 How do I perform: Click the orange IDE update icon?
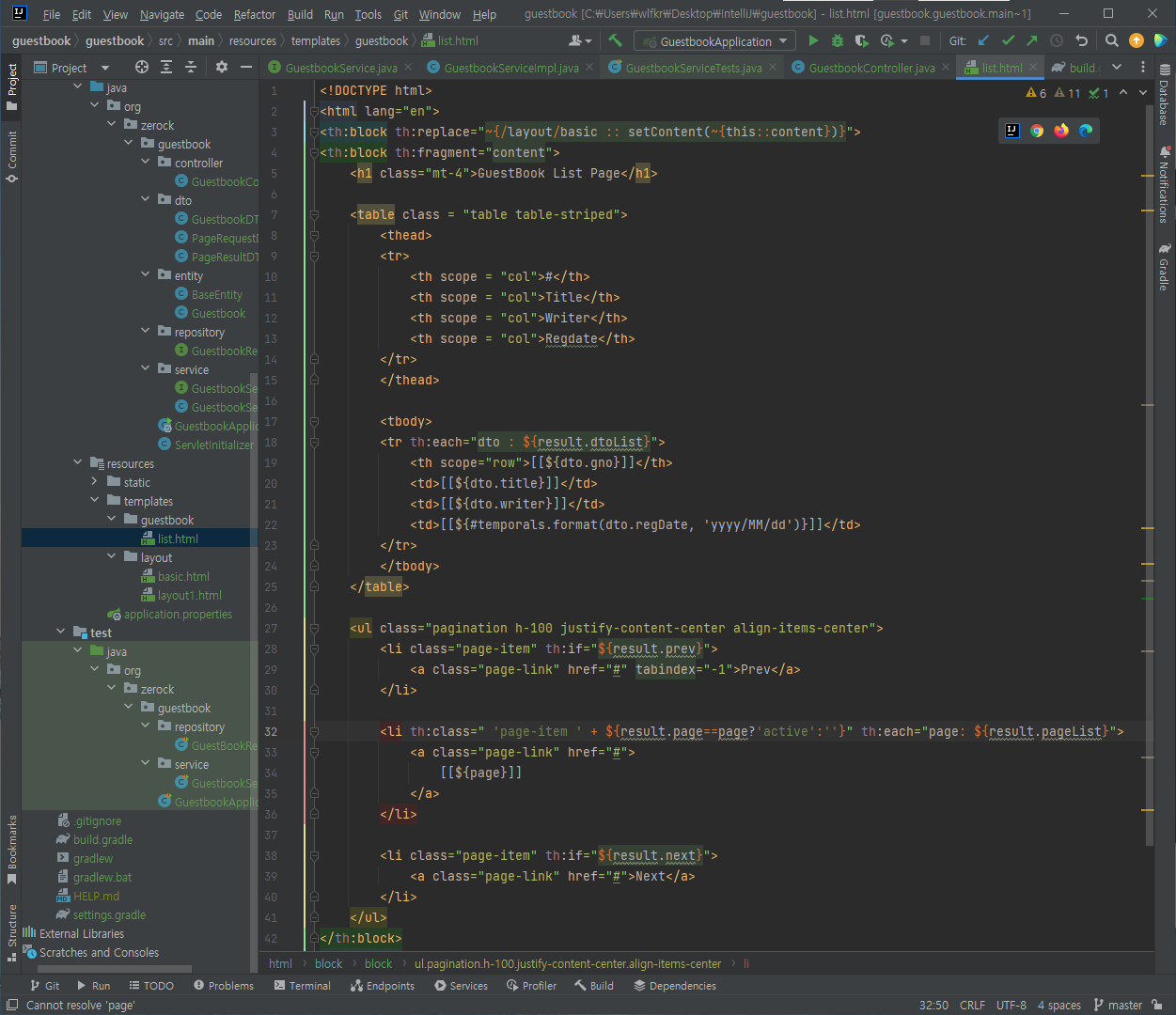tap(1137, 40)
